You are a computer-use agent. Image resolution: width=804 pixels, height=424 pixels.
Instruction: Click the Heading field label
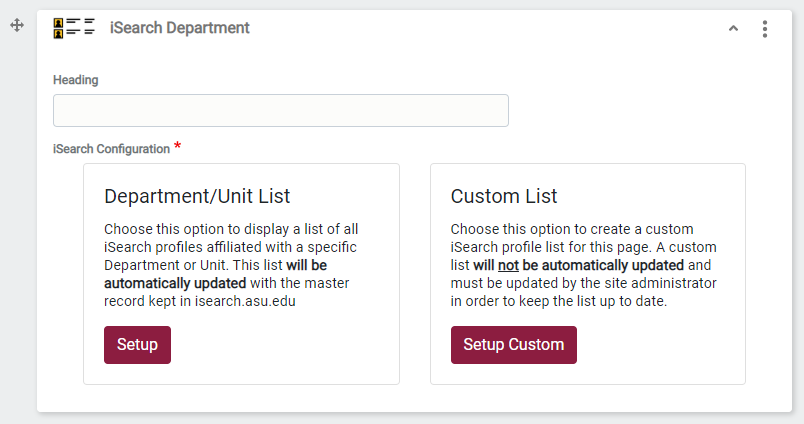tap(75, 80)
